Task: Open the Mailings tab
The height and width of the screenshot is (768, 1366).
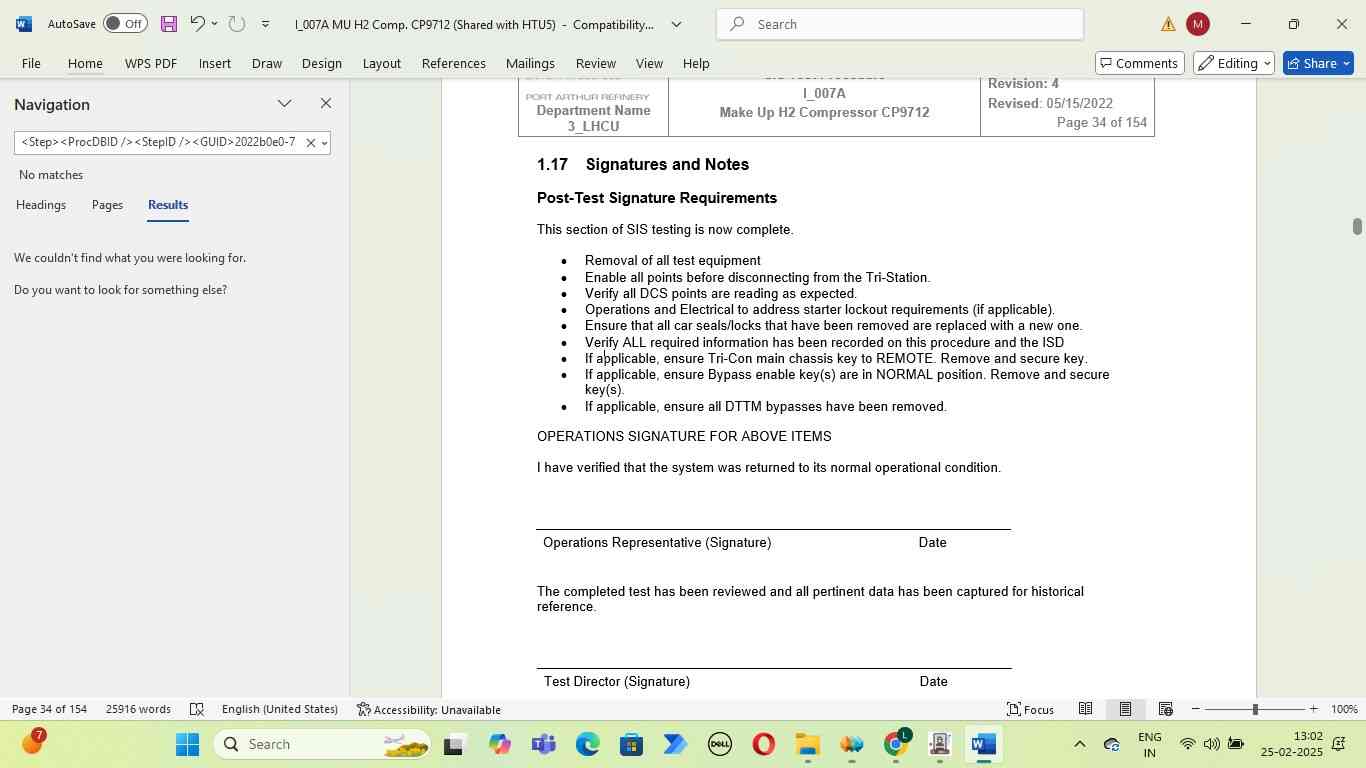Action: pyautogui.click(x=530, y=63)
